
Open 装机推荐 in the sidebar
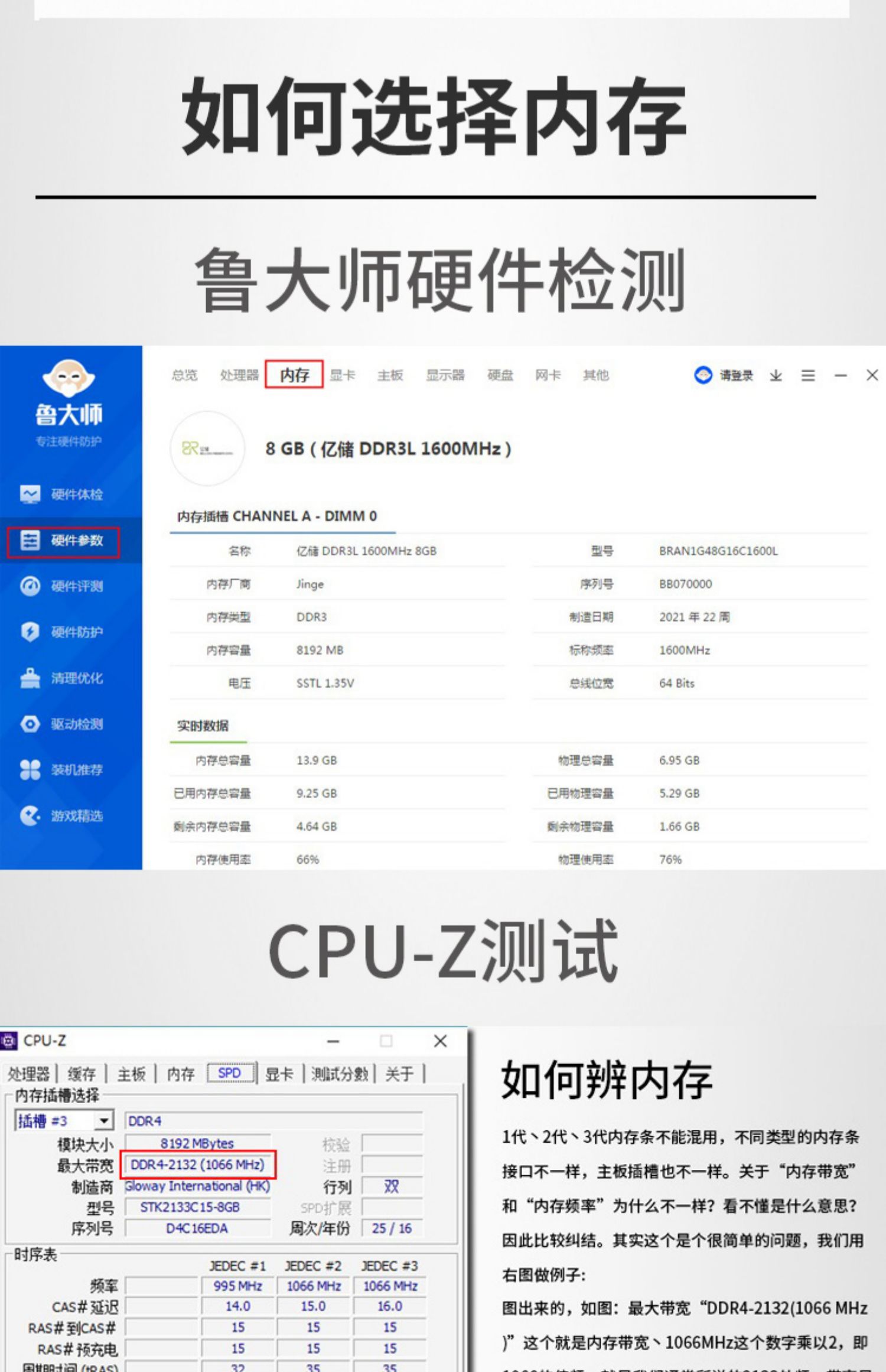[62, 769]
